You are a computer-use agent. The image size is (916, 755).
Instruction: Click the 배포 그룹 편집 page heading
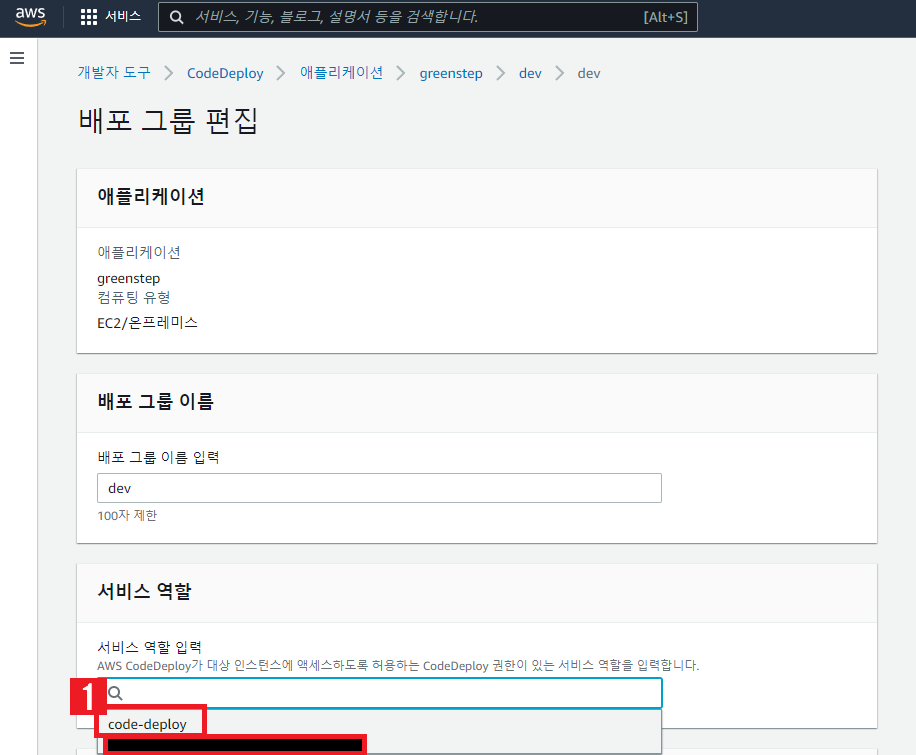(x=168, y=121)
